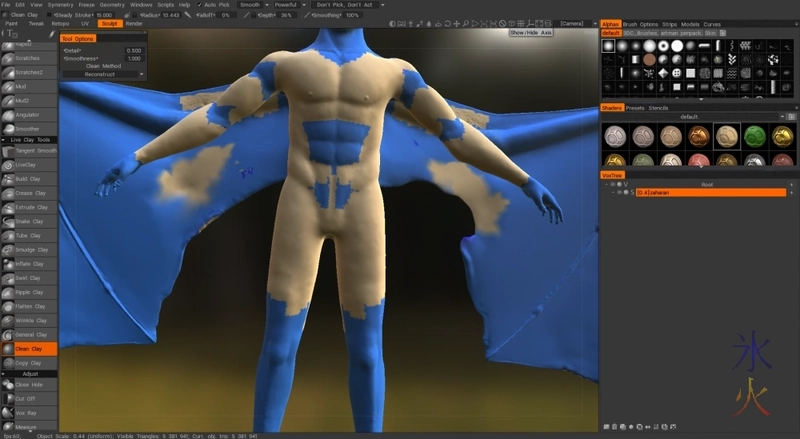Select the Swirl Clay tool
The height and width of the screenshot is (439, 800).
click(x=29, y=278)
